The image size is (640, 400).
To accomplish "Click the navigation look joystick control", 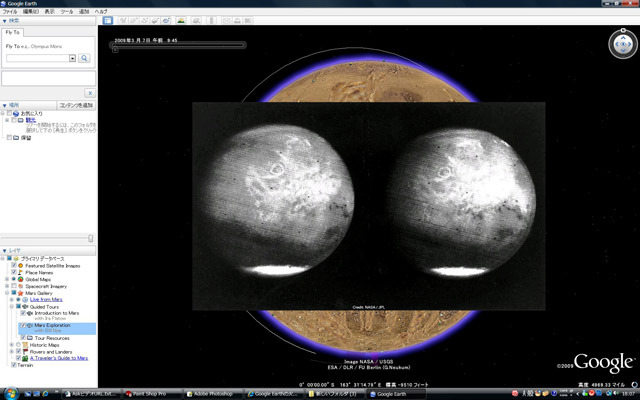I will (623, 44).
